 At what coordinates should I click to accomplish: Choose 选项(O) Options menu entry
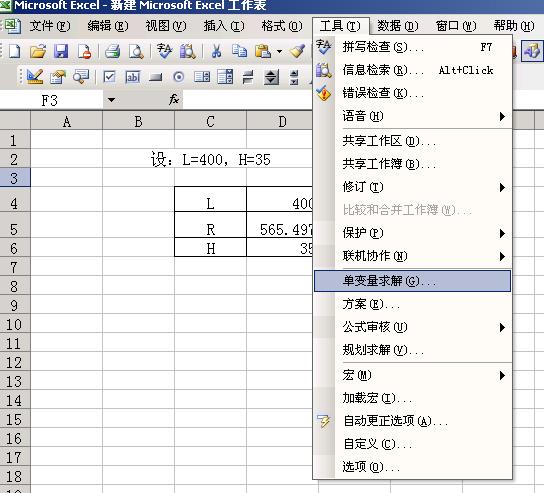(x=413, y=467)
